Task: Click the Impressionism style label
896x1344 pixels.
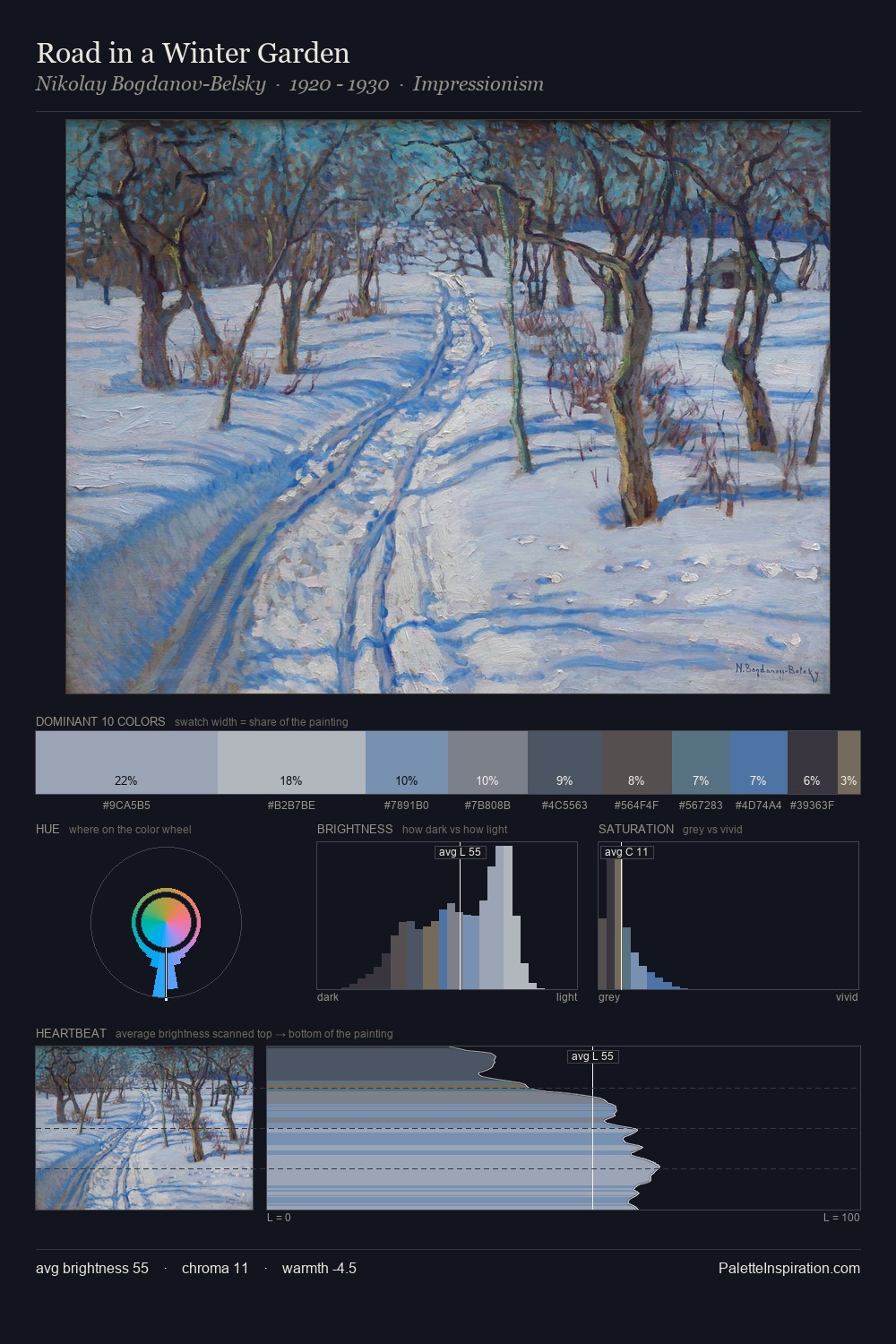Action: (x=478, y=84)
